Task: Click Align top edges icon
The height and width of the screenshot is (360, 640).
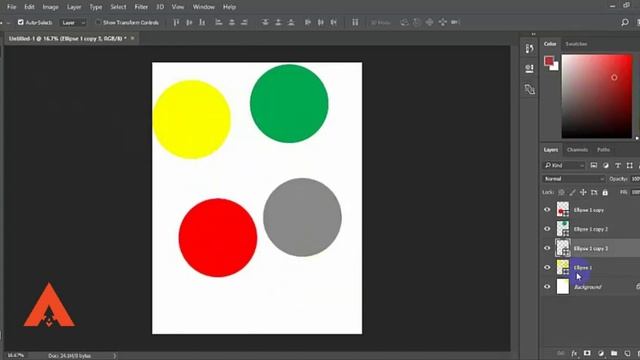Action: (x=176, y=22)
